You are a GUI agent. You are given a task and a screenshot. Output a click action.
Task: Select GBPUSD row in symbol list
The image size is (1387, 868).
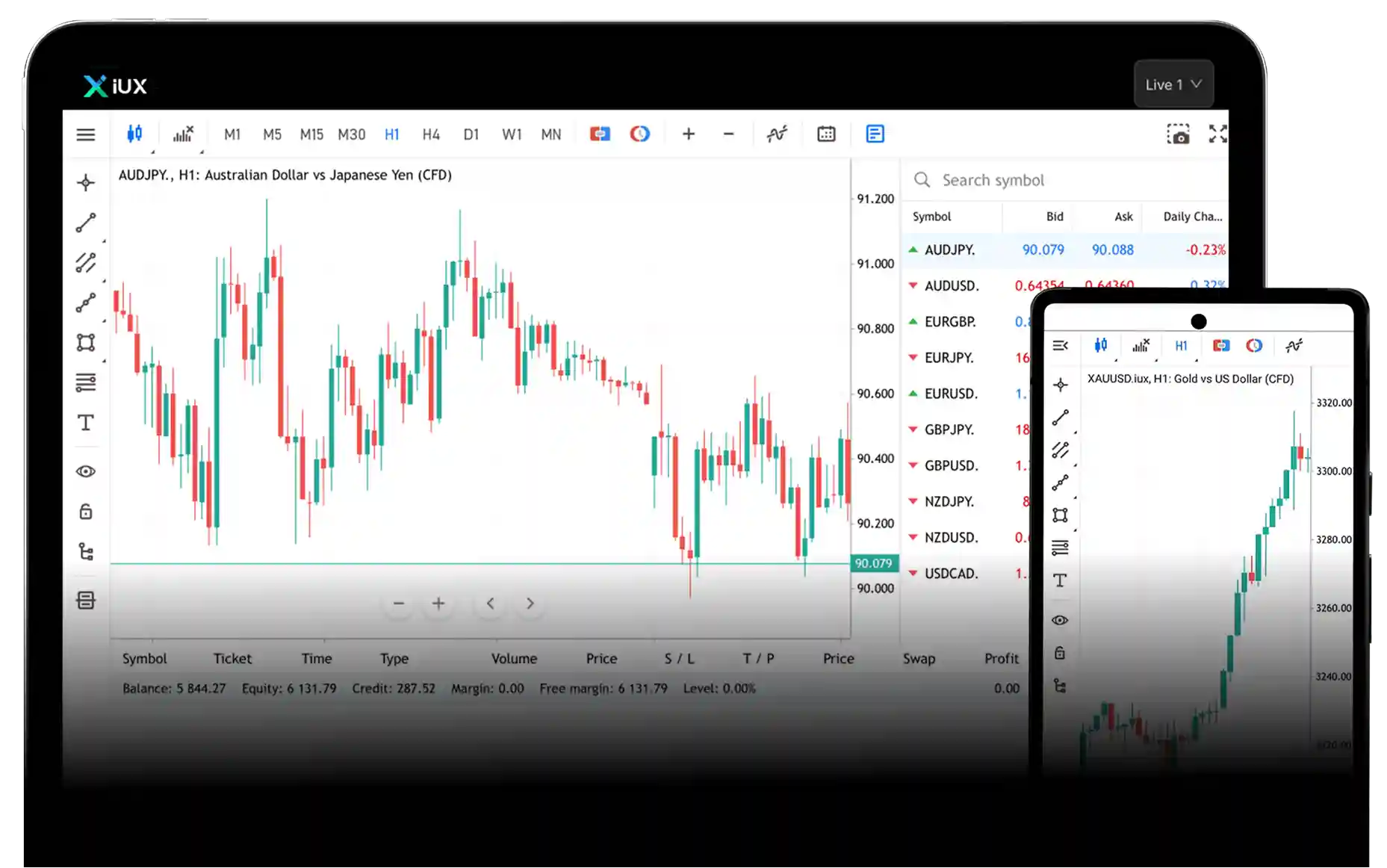[967, 465]
